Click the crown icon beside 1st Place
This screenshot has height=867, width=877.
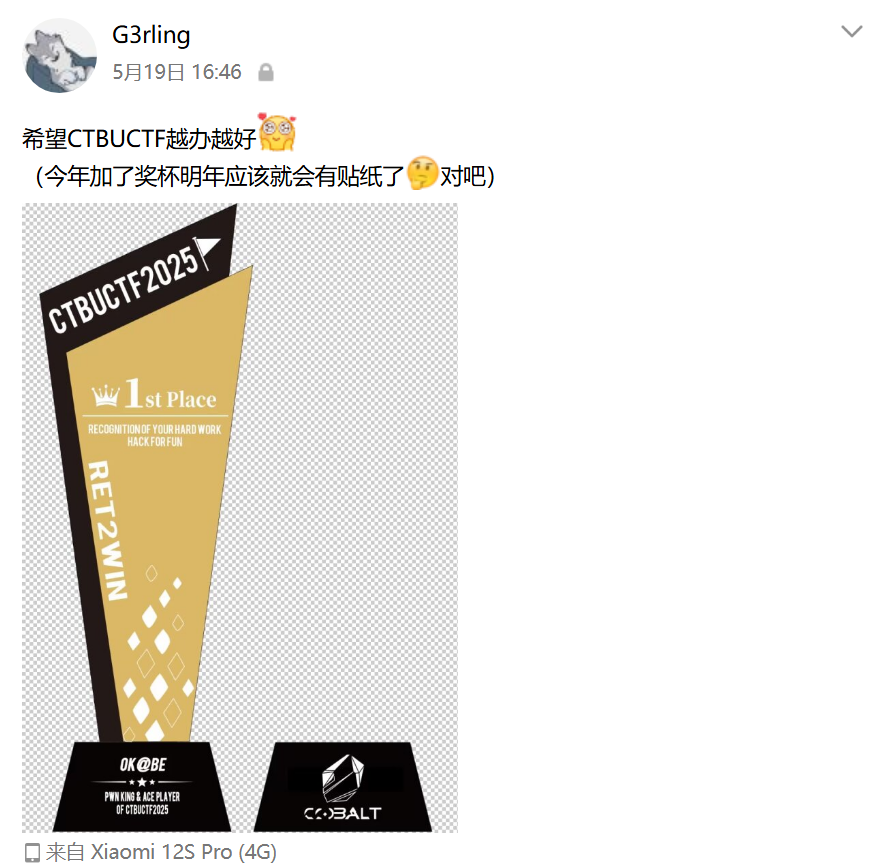[x=106, y=395]
